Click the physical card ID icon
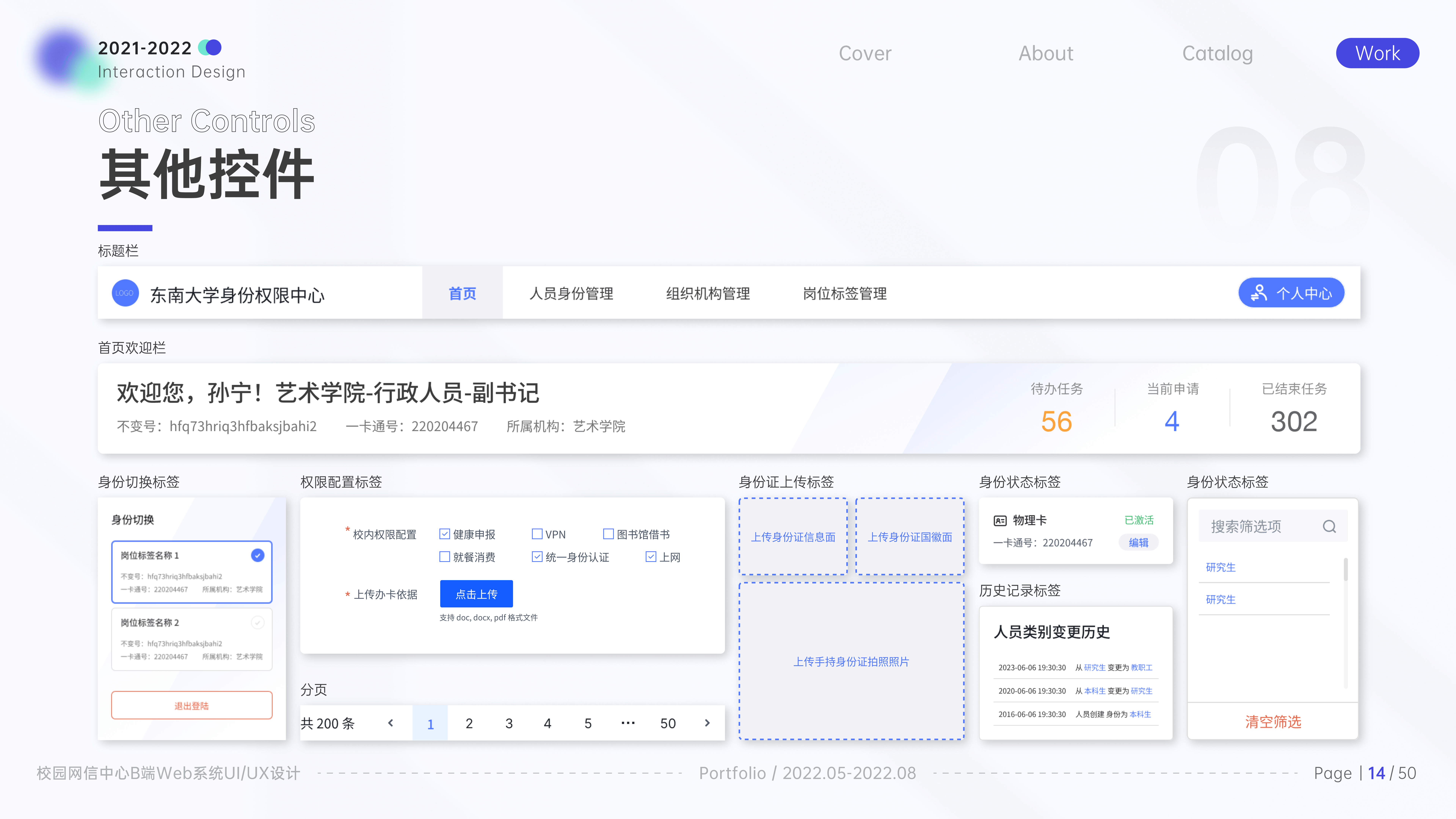 1000,521
